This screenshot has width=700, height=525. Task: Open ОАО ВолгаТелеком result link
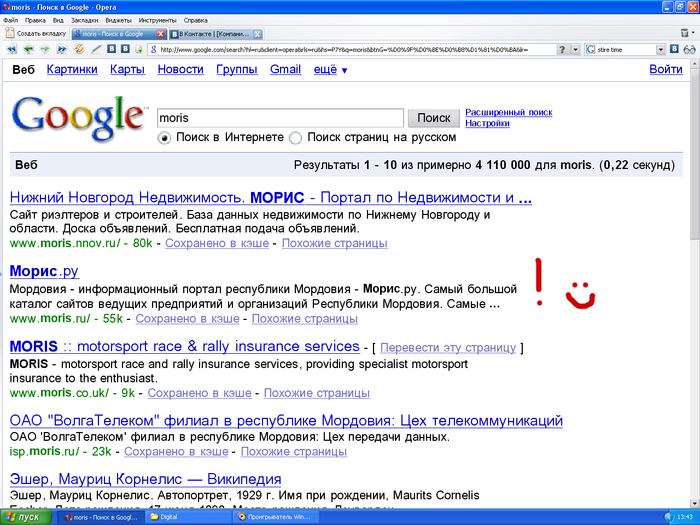coord(286,421)
